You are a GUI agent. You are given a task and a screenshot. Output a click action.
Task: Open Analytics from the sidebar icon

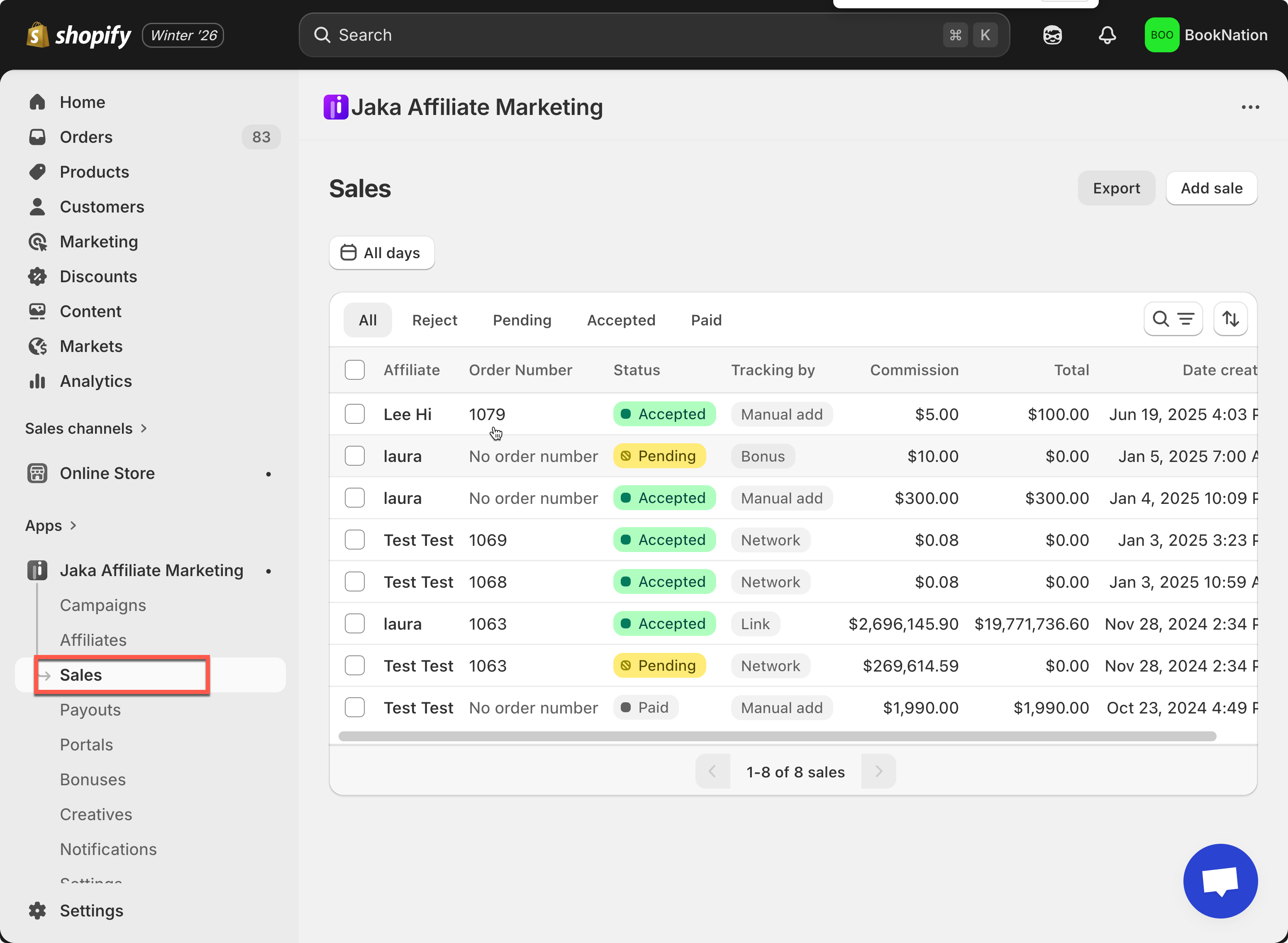coord(38,381)
